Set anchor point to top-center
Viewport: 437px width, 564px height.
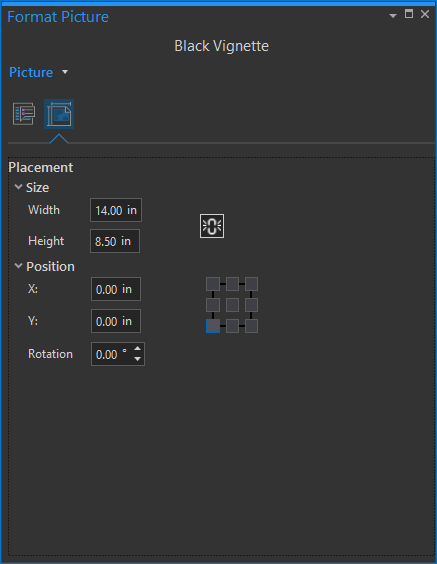pos(232,284)
